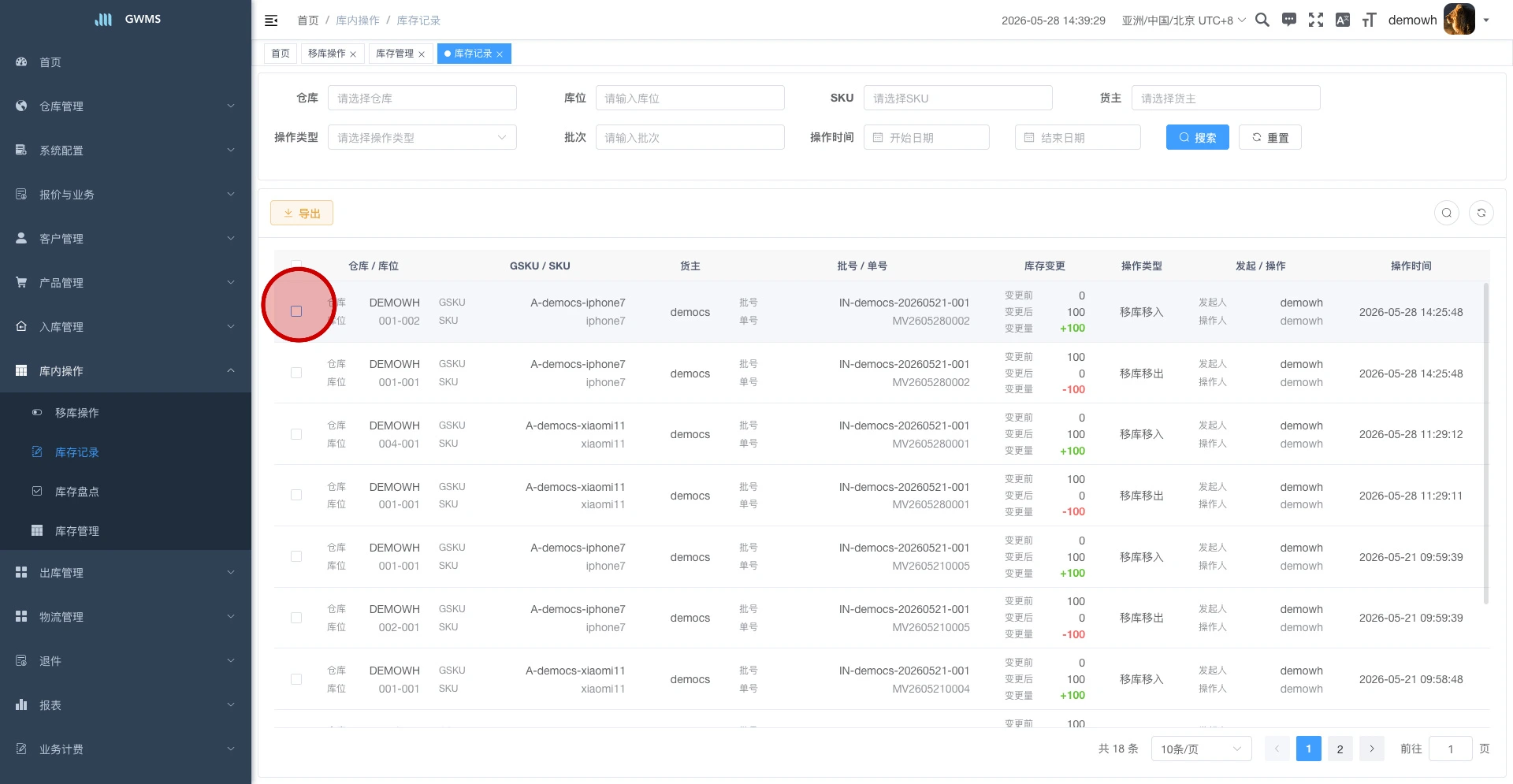The image size is (1513, 784).
Task: Check the row for MV2605210005 库位 002-001
Action: pyautogui.click(x=296, y=618)
